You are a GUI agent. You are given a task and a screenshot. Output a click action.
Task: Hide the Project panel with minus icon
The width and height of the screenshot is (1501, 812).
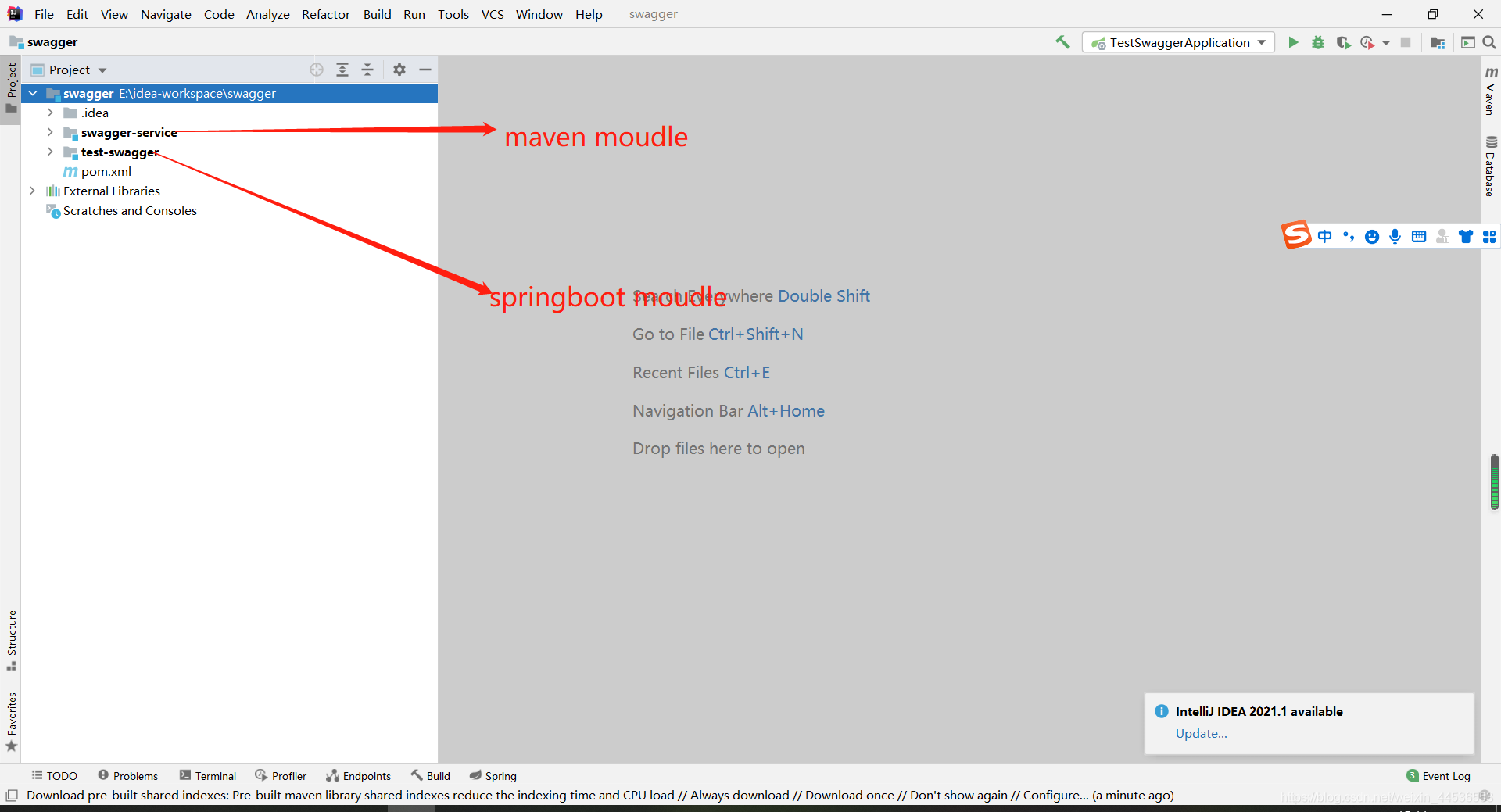tap(425, 70)
